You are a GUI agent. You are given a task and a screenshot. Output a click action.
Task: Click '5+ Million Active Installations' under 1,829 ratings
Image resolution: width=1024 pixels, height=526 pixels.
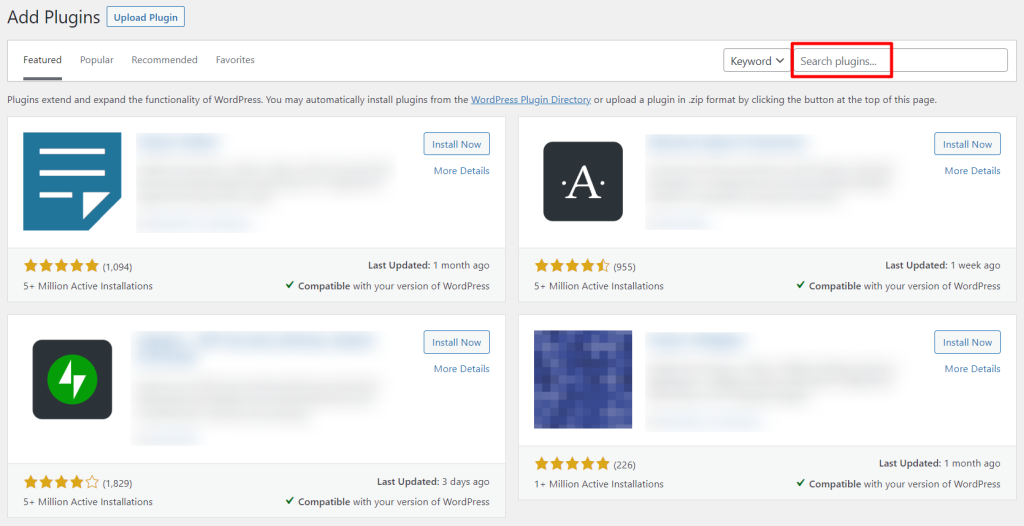[x=88, y=502]
